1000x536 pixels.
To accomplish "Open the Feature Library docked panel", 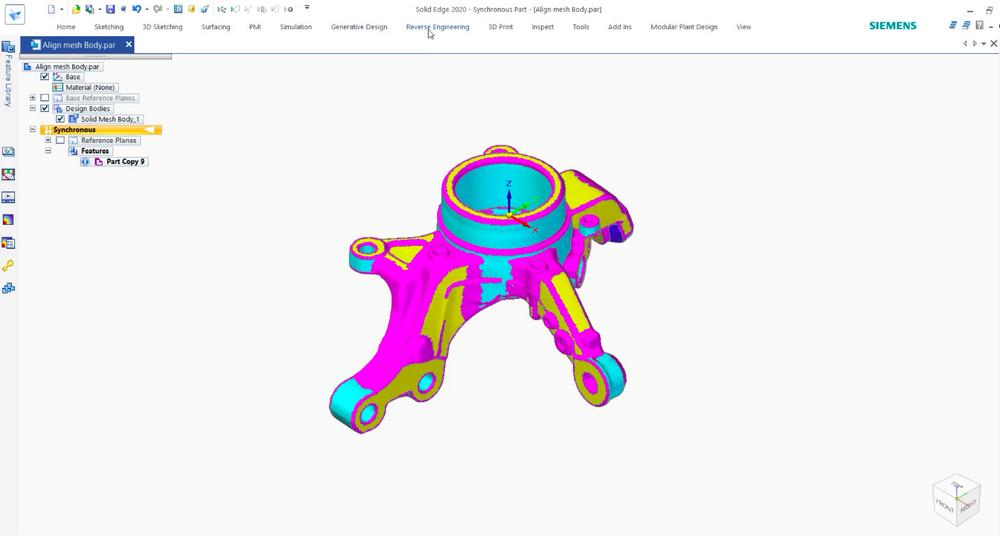I will (8, 74).
